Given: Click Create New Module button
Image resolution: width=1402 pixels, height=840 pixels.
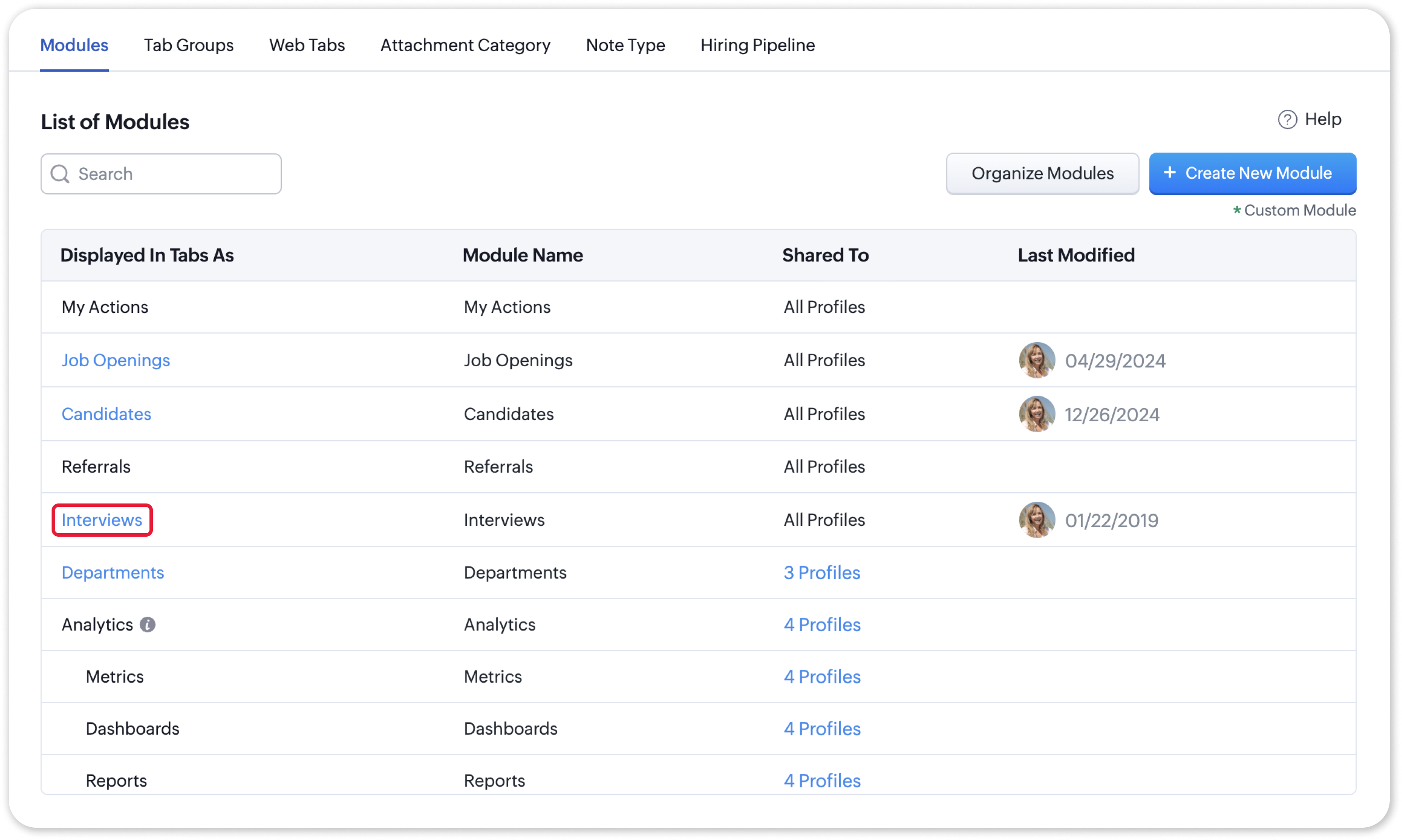Looking at the screenshot, I should tap(1252, 173).
